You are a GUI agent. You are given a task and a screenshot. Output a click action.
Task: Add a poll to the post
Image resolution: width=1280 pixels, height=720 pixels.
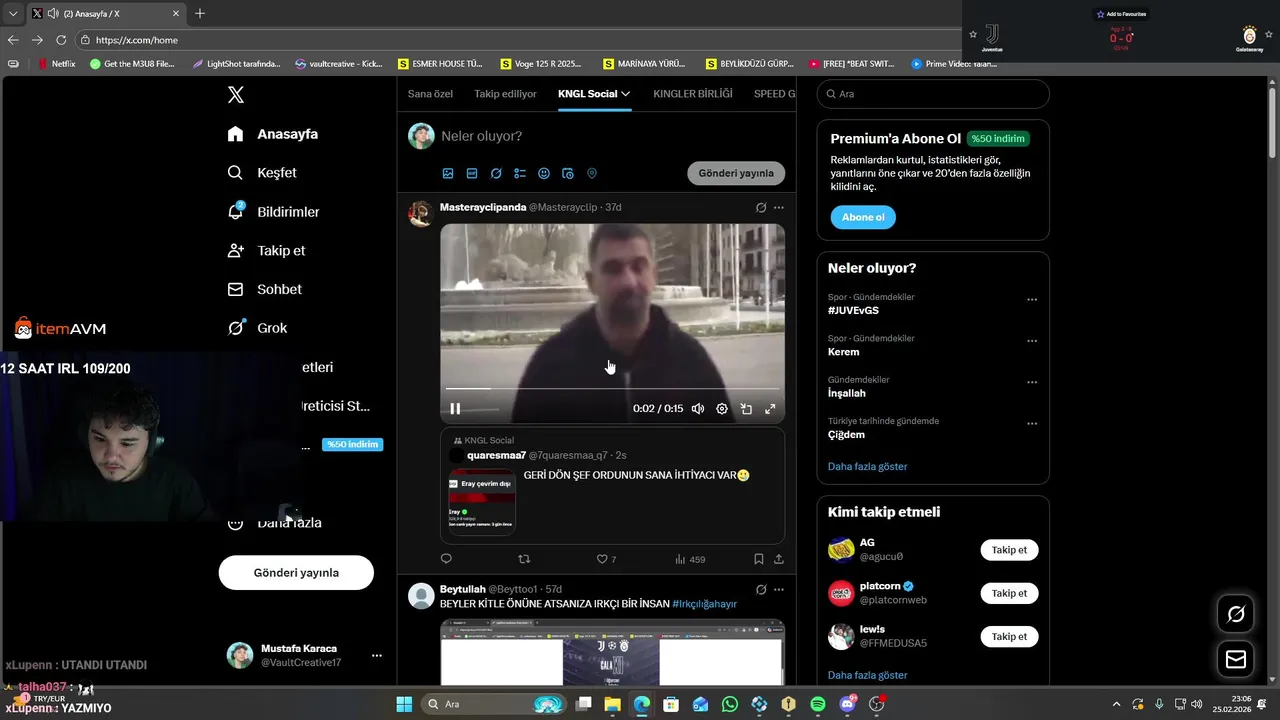click(x=520, y=173)
